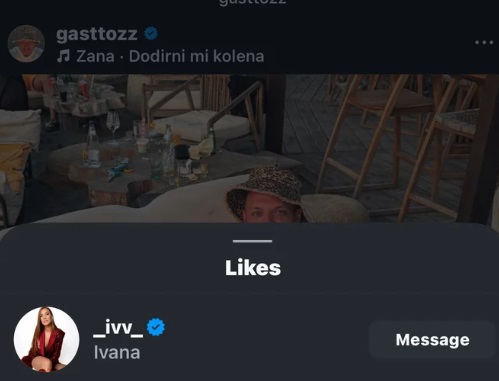
Task: Tap the music note icon beside Zana
Action: tap(63, 56)
